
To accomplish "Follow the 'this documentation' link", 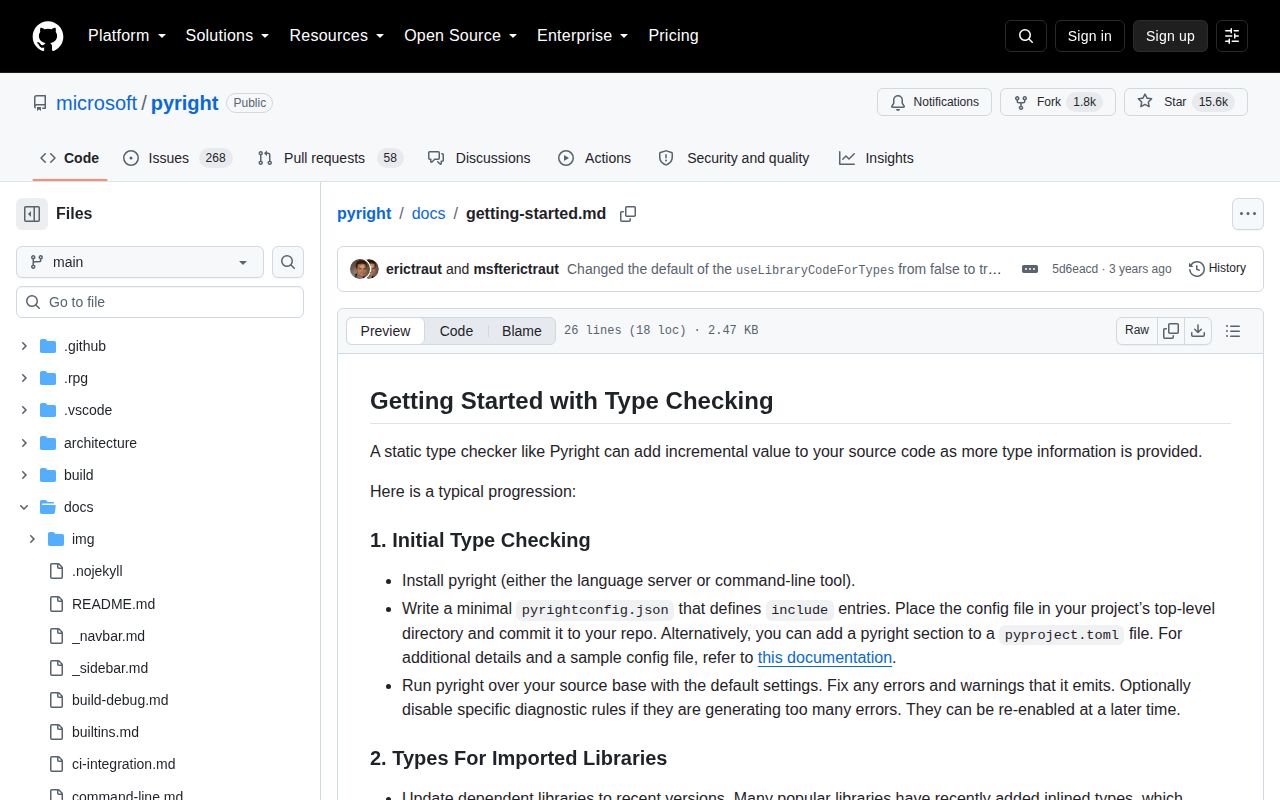I will coord(825,658).
